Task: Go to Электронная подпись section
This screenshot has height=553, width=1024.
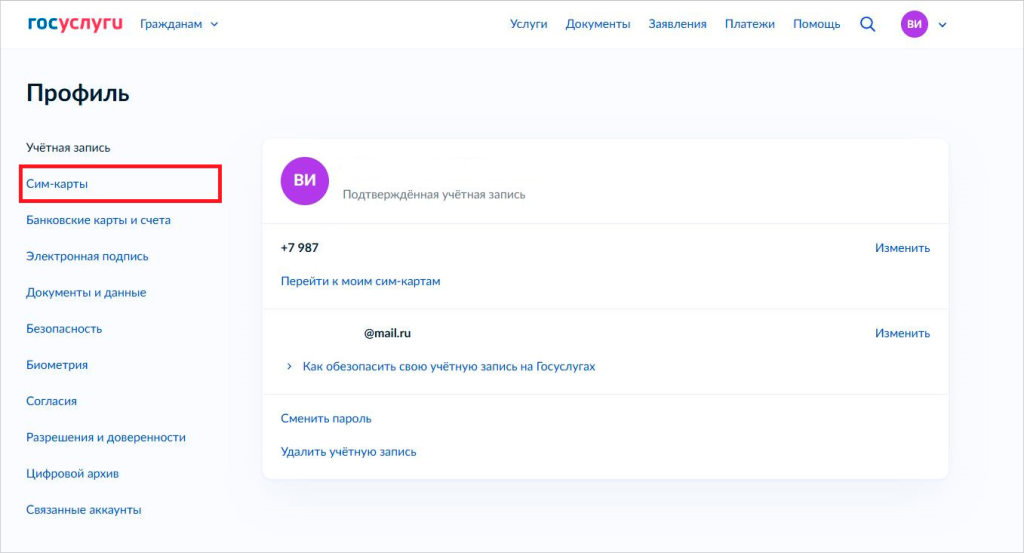Action: click(x=87, y=256)
